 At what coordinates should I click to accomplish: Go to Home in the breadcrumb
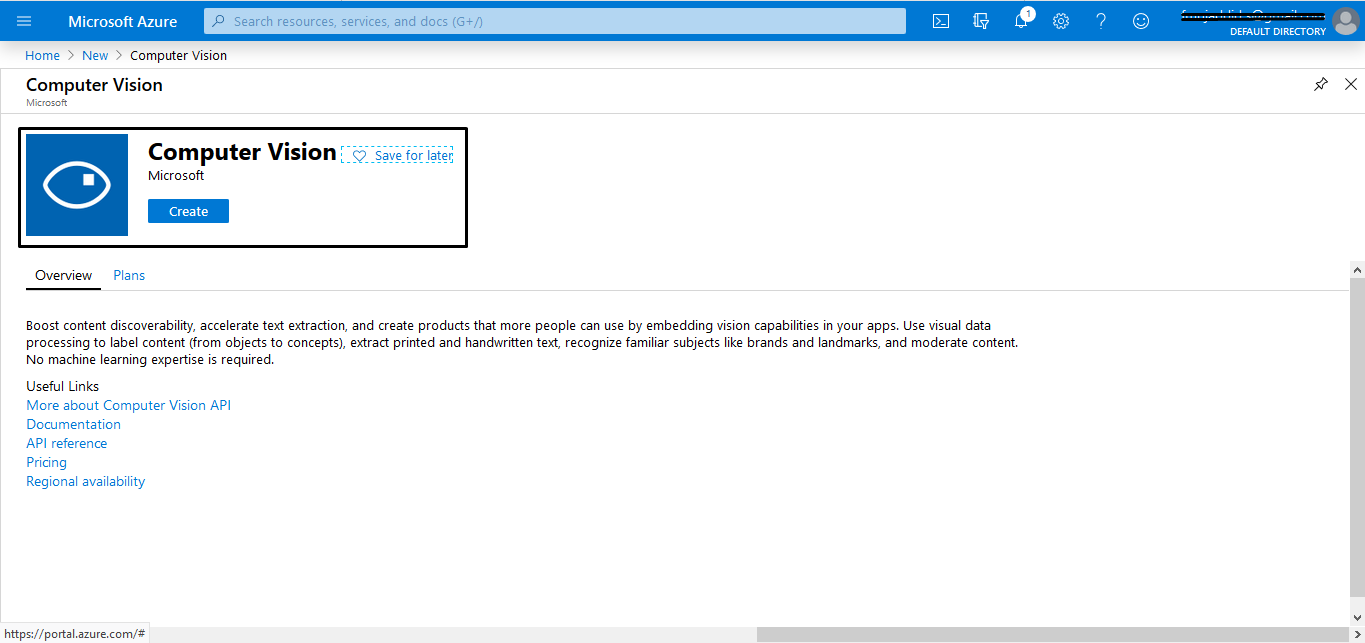[x=43, y=56]
